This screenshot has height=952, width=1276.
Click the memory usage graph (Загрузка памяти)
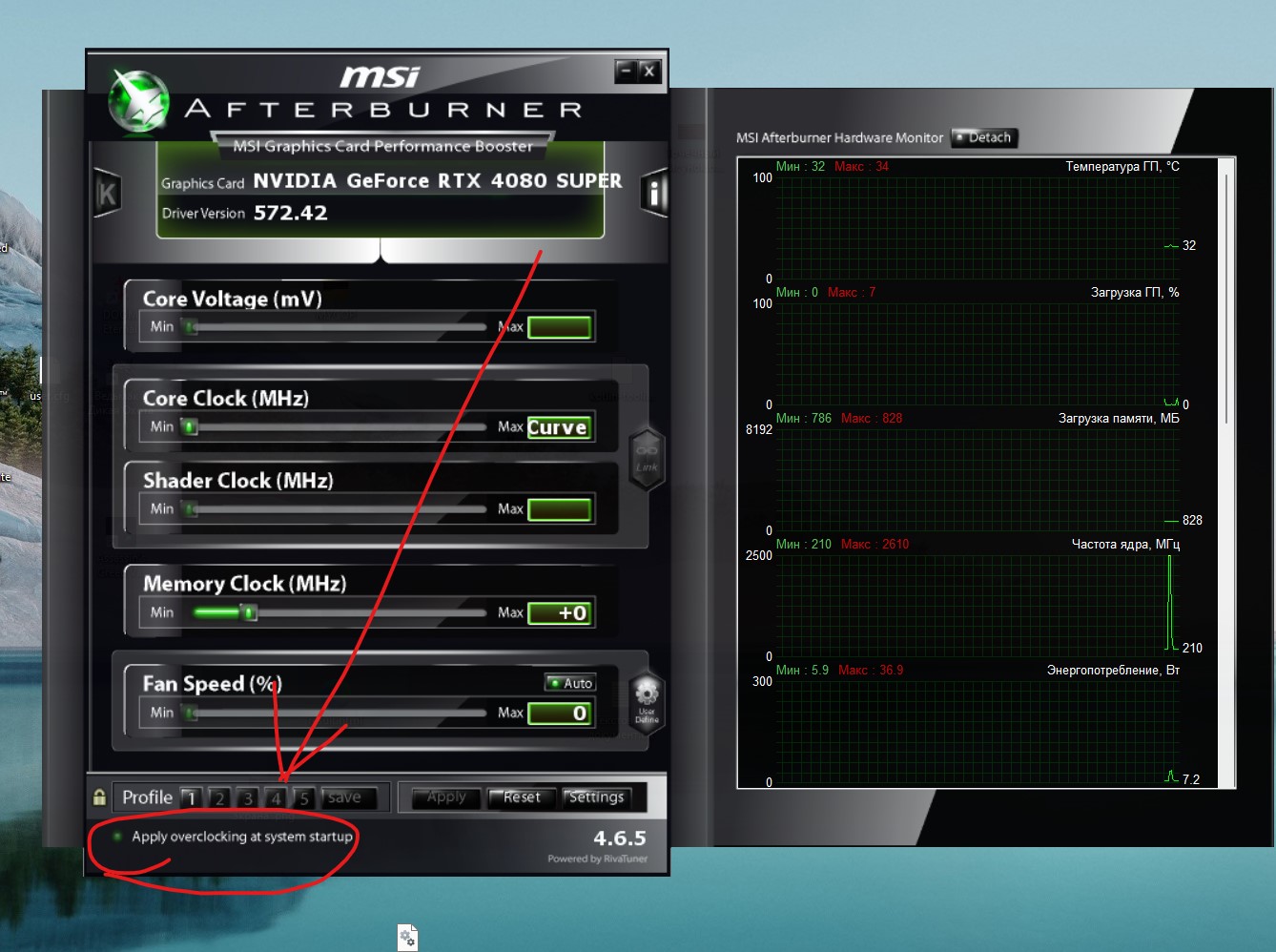(978, 479)
